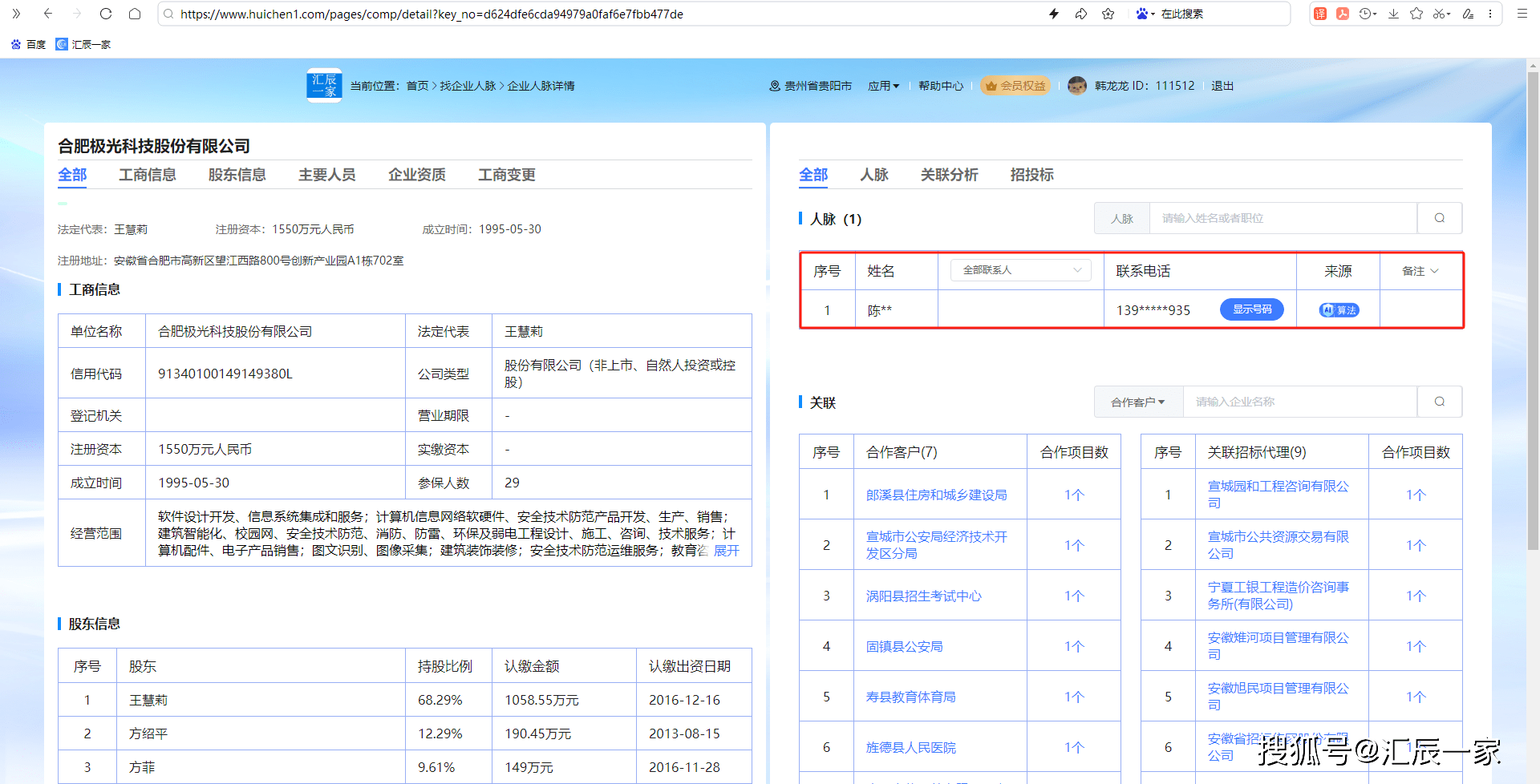
Task: Open the PDF extension icon
Action: click(1343, 14)
